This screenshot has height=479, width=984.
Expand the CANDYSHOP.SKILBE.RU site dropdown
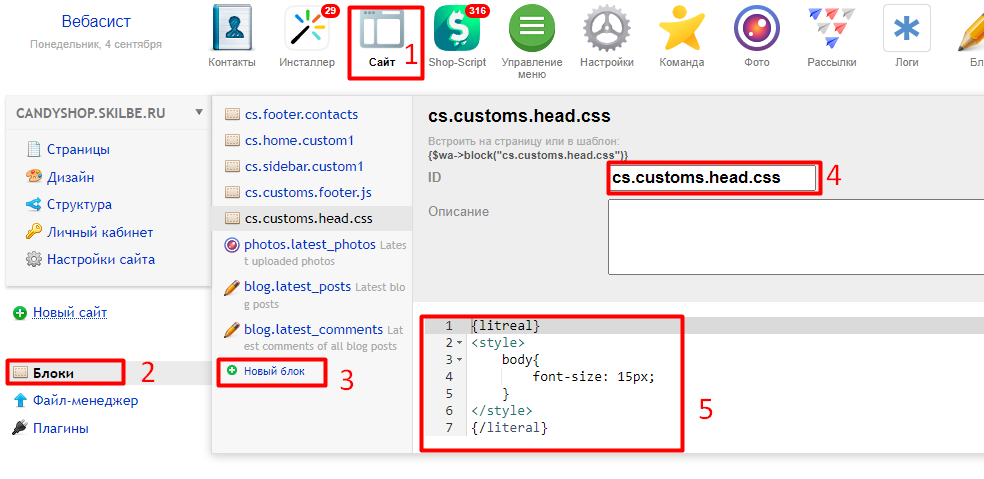coord(200,112)
